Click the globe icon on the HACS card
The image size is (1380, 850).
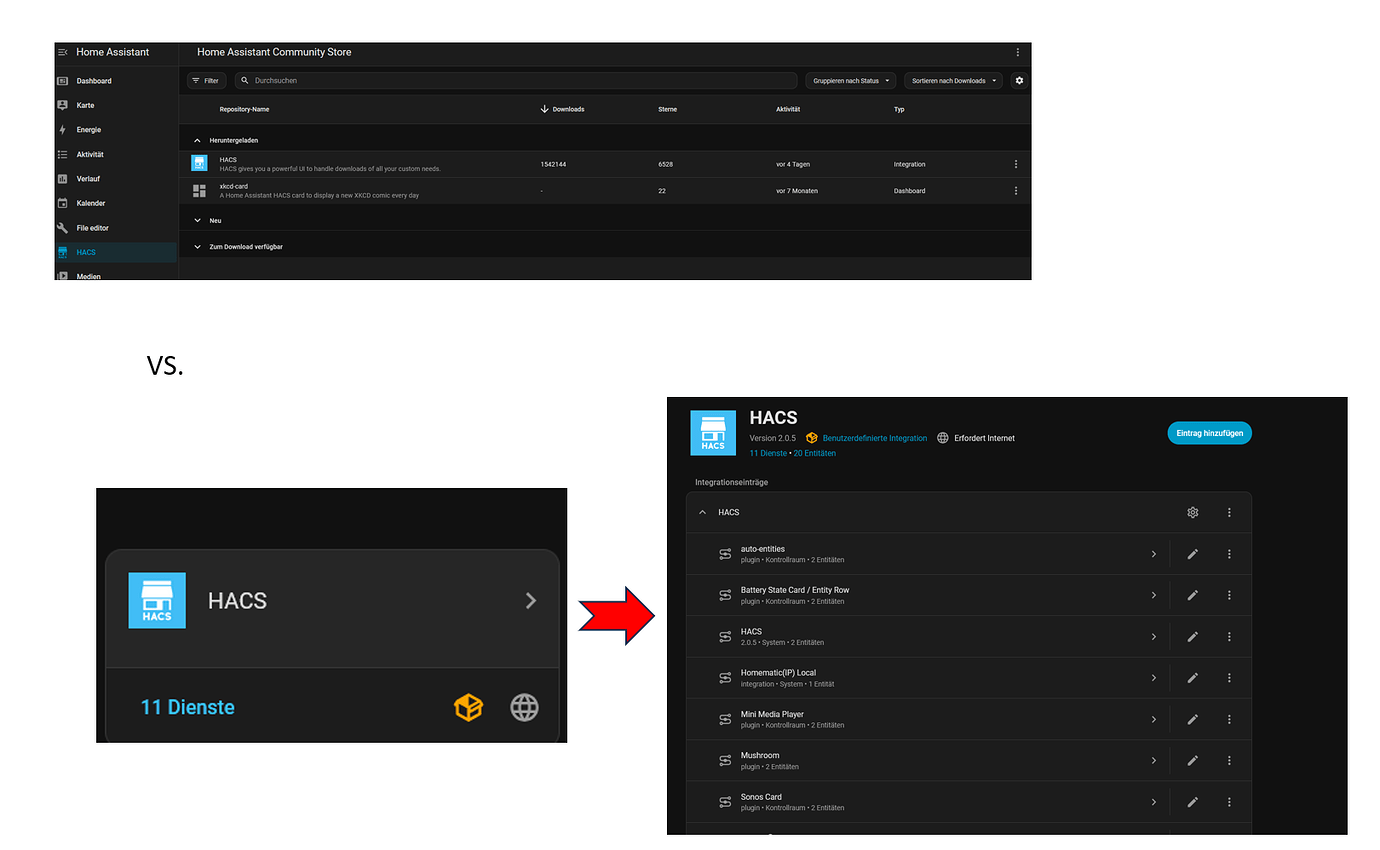tap(524, 706)
